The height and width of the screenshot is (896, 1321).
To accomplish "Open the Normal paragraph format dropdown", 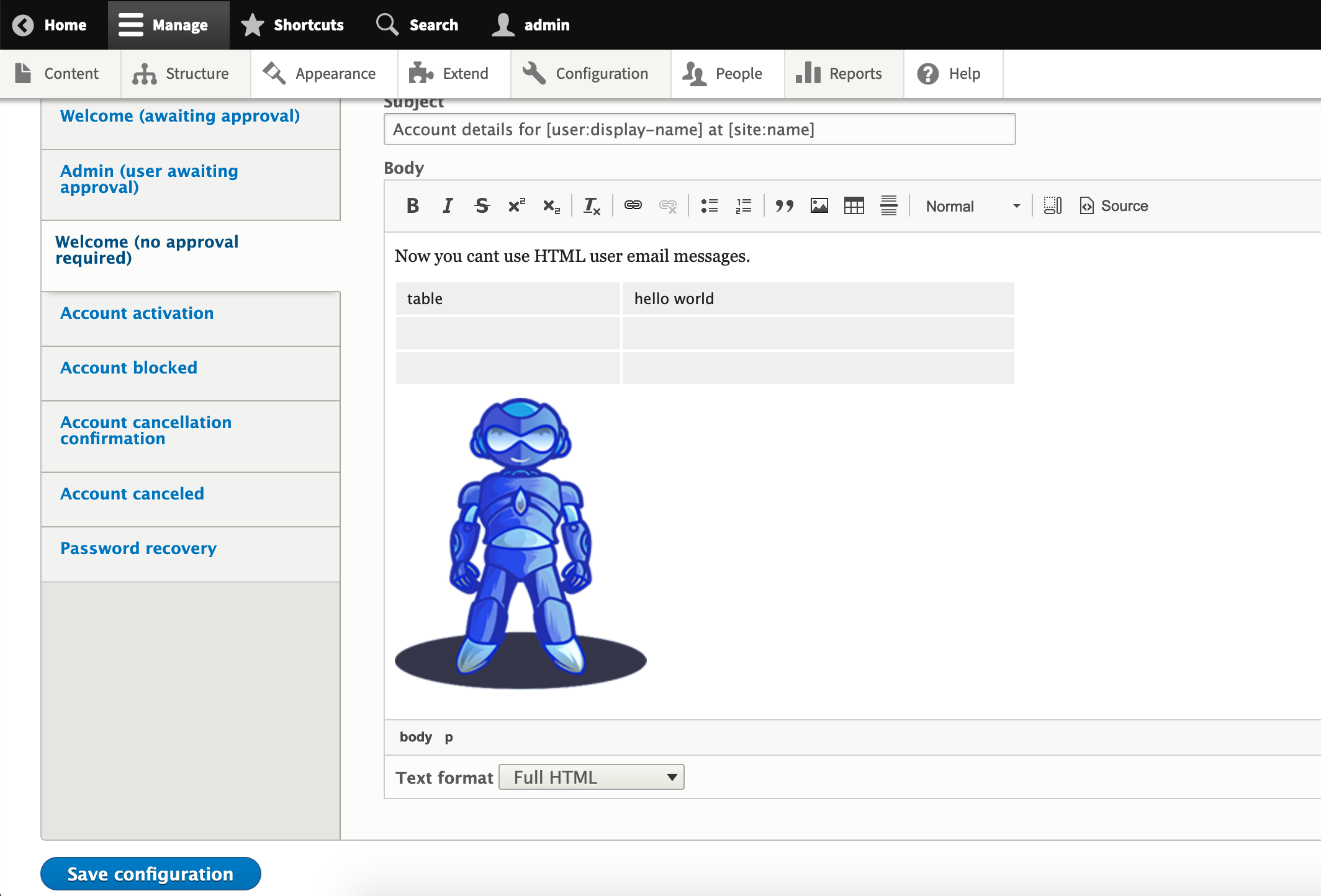I will click(972, 206).
